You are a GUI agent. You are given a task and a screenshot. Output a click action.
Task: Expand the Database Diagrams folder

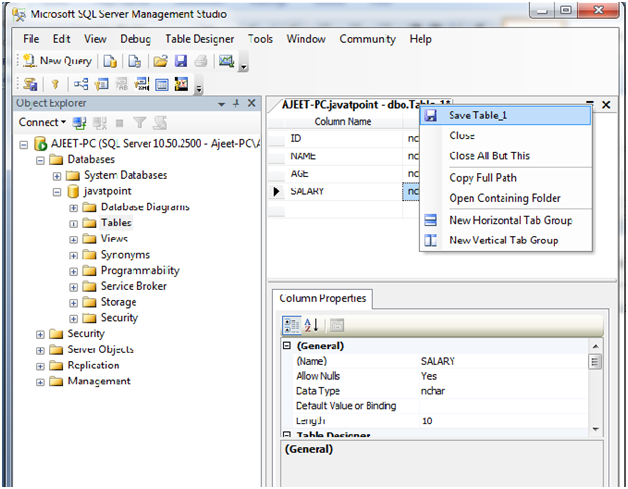[x=73, y=208]
